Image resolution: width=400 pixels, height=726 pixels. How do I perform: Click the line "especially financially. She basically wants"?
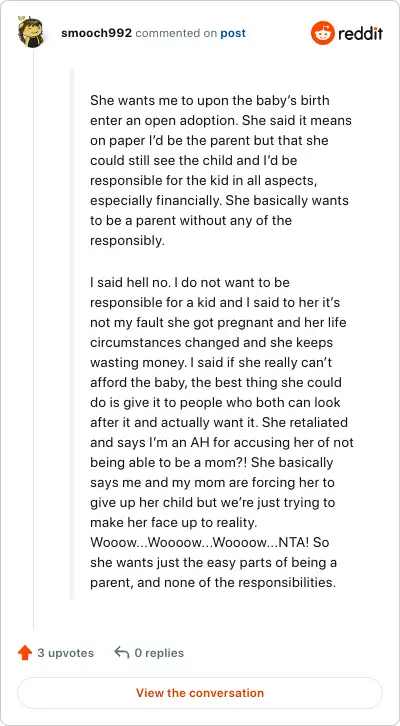(x=219, y=201)
